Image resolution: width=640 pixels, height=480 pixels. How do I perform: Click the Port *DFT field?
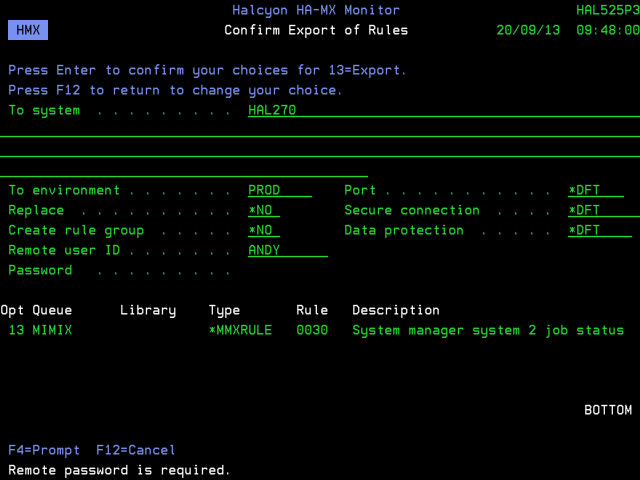tap(596, 190)
